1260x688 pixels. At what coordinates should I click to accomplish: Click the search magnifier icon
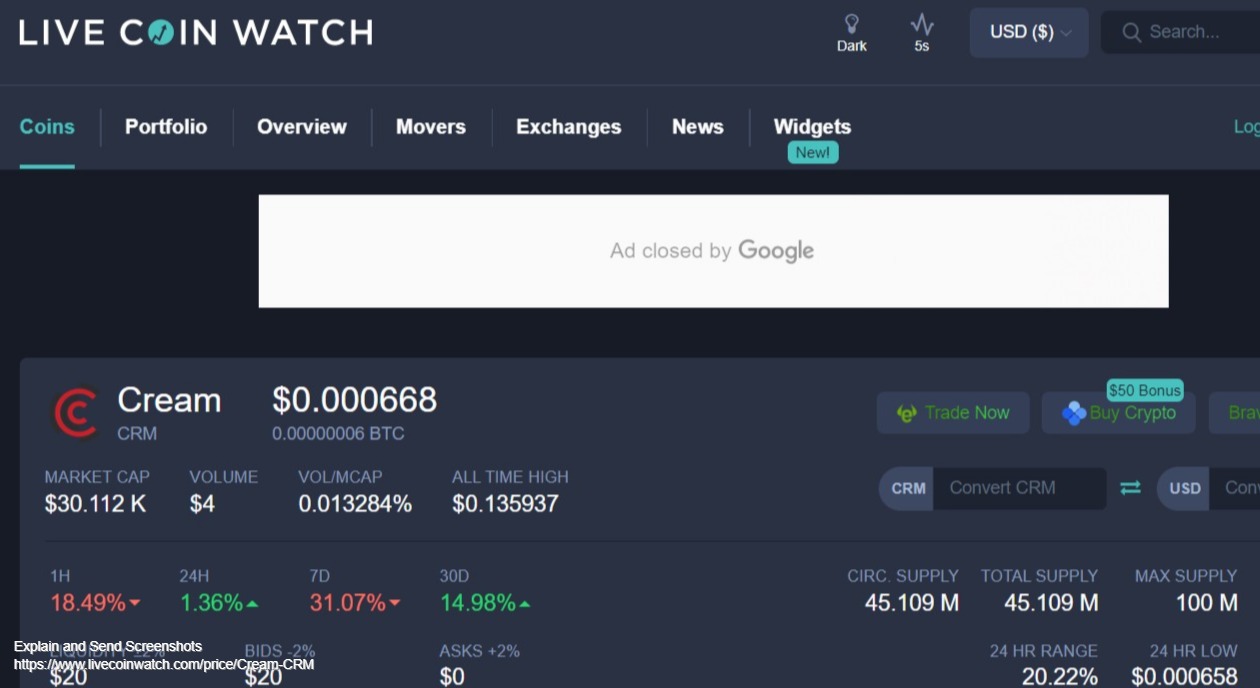tap(1132, 32)
